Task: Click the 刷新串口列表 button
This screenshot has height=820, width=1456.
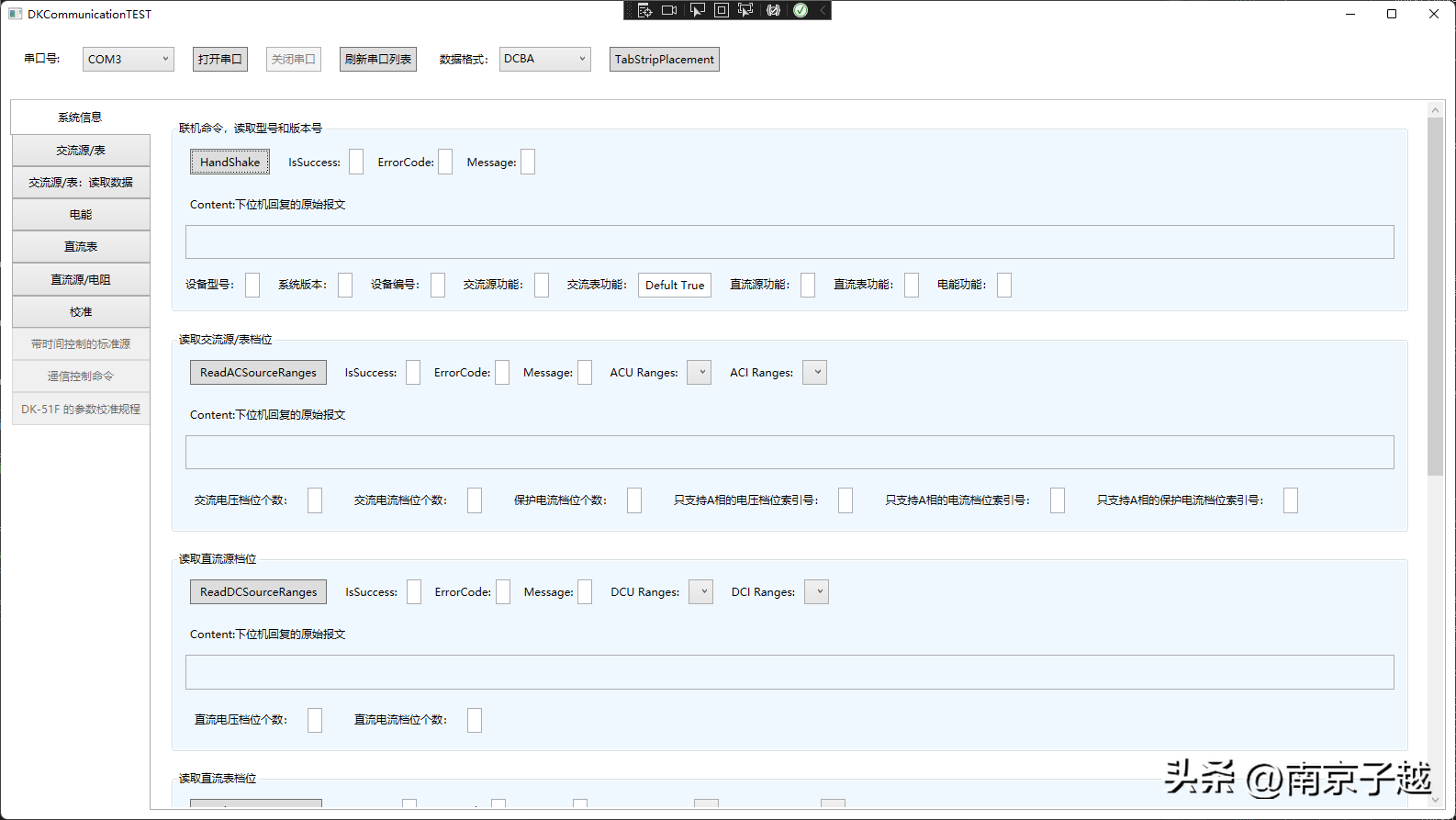Action: click(378, 59)
